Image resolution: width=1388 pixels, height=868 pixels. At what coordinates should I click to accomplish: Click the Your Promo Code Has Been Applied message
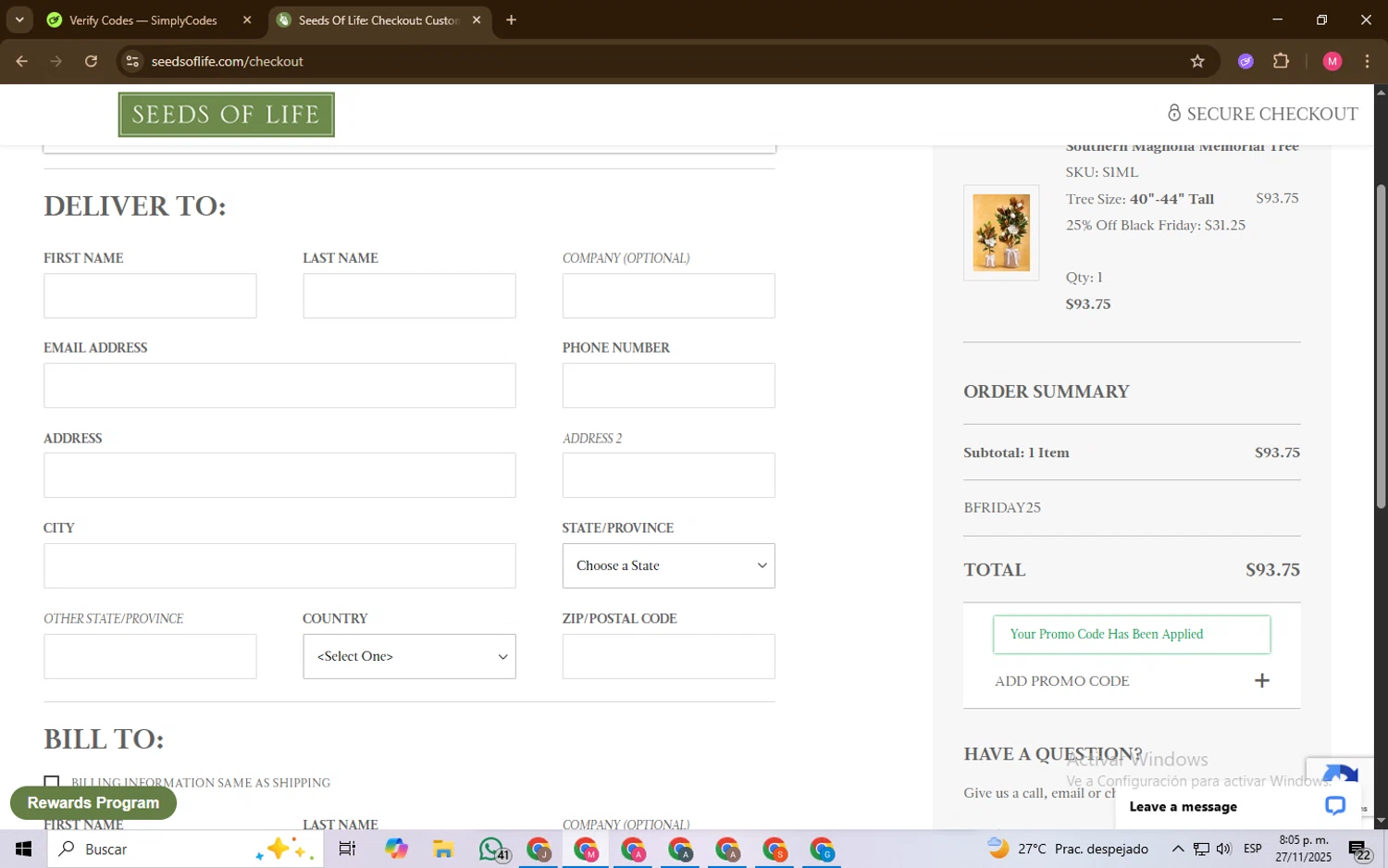coord(1132,635)
